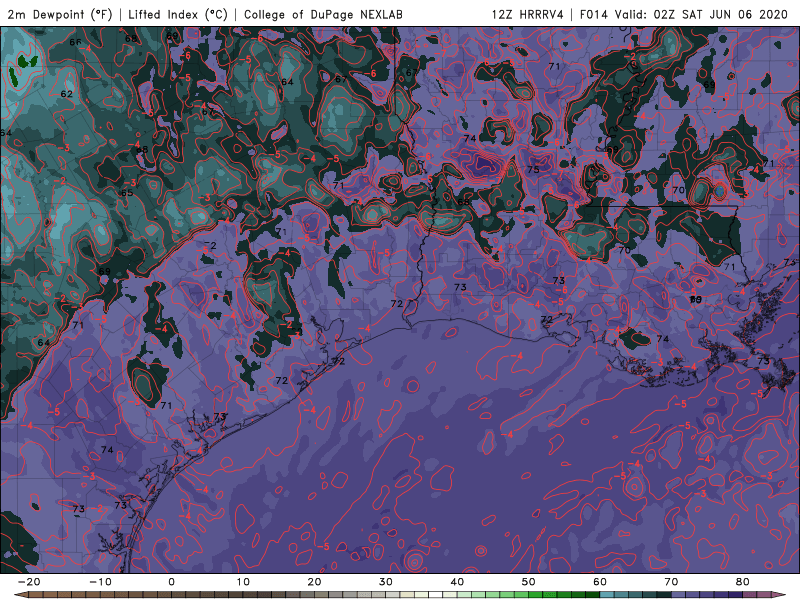Click the dewpoint value 62 on the map
800x600 pixels.
pyautogui.click(x=66, y=94)
